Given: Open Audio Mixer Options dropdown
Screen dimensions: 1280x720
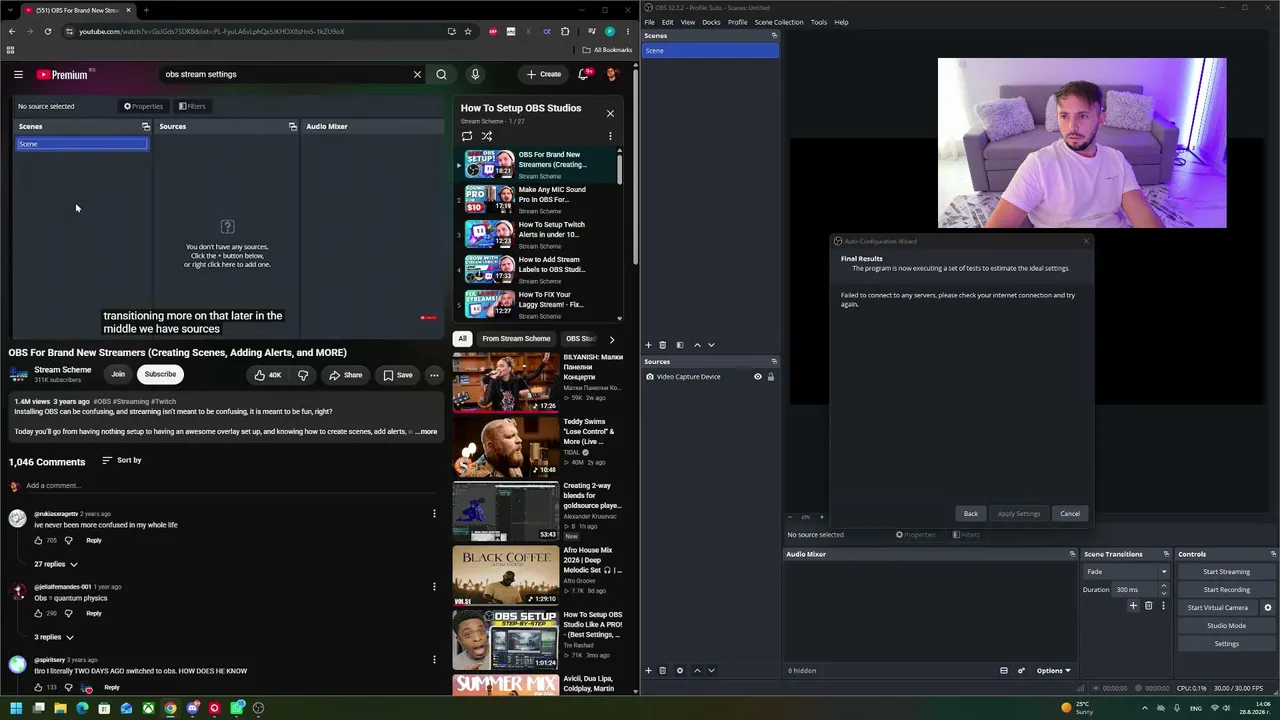Looking at the screenshot, I should pos(1053,670).
